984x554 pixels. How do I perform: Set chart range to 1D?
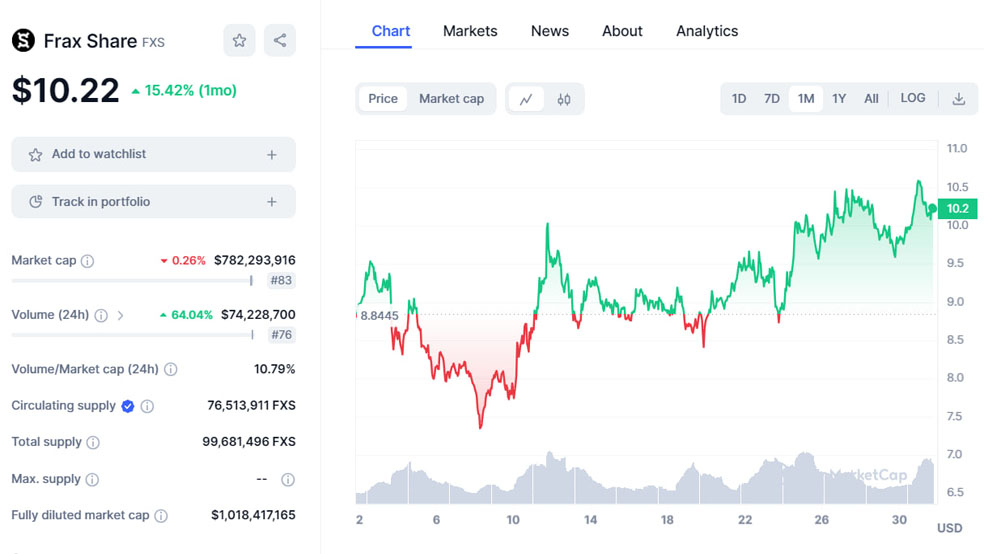pyautogui.click(x=739, y=99)
